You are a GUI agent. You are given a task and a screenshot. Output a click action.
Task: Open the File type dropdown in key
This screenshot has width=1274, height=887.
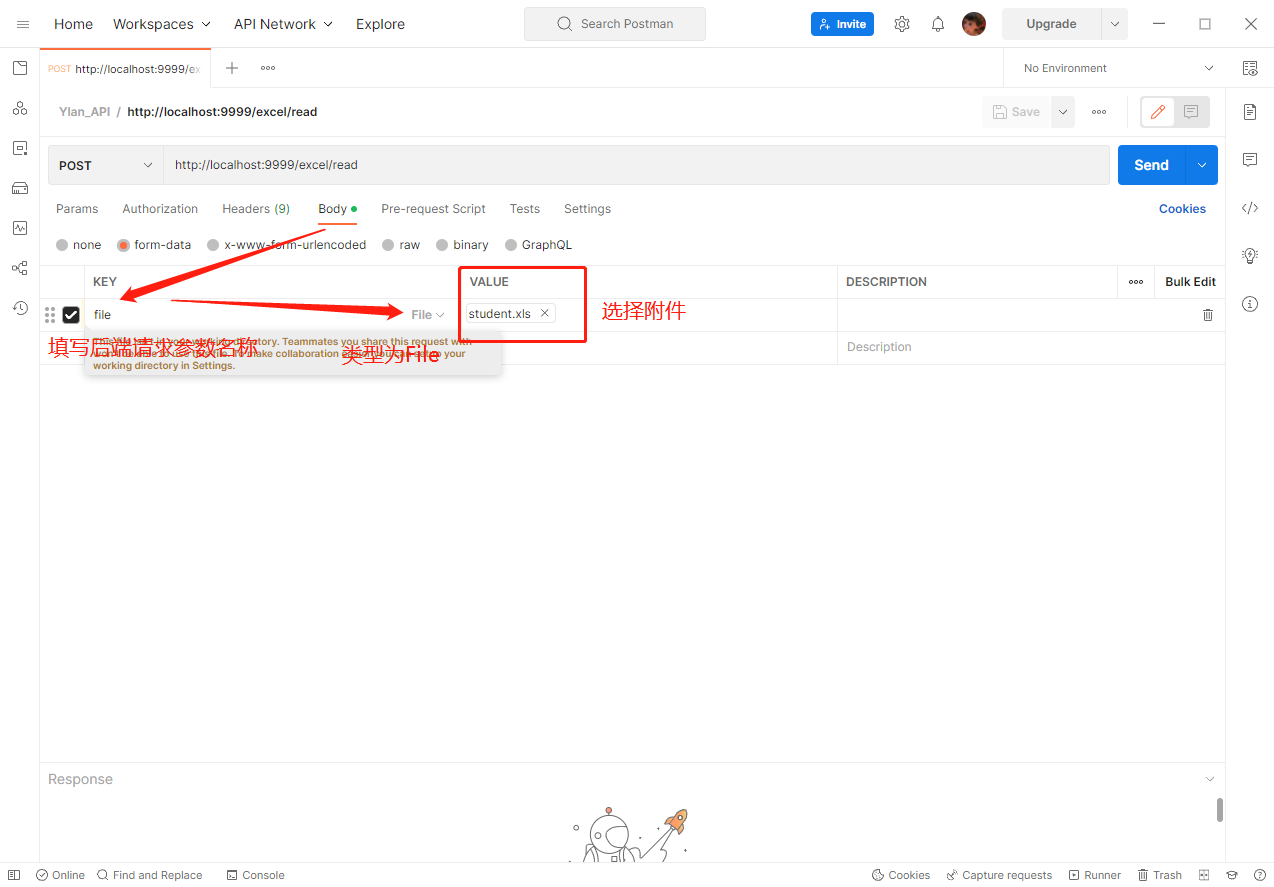tap(427, 315)
